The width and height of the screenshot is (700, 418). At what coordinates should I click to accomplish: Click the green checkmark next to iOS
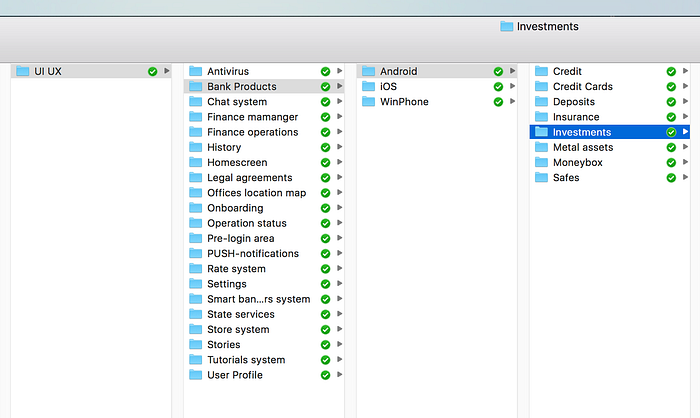pyautogui.click(x=498, y=87)
